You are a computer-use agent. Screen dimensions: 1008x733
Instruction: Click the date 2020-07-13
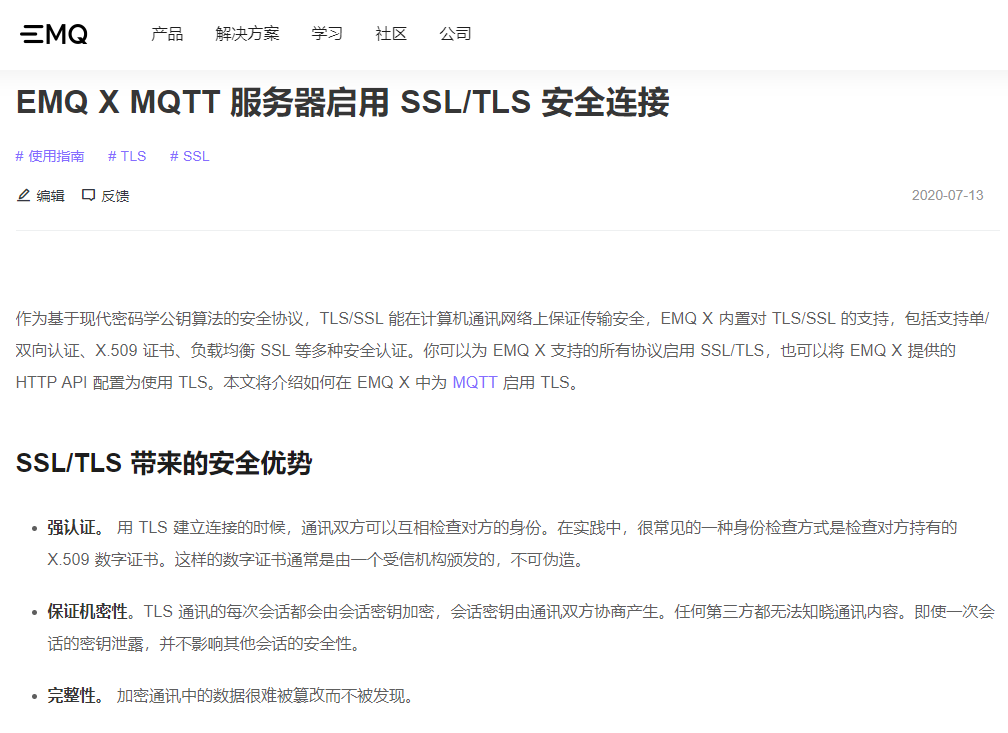[948, 195]
